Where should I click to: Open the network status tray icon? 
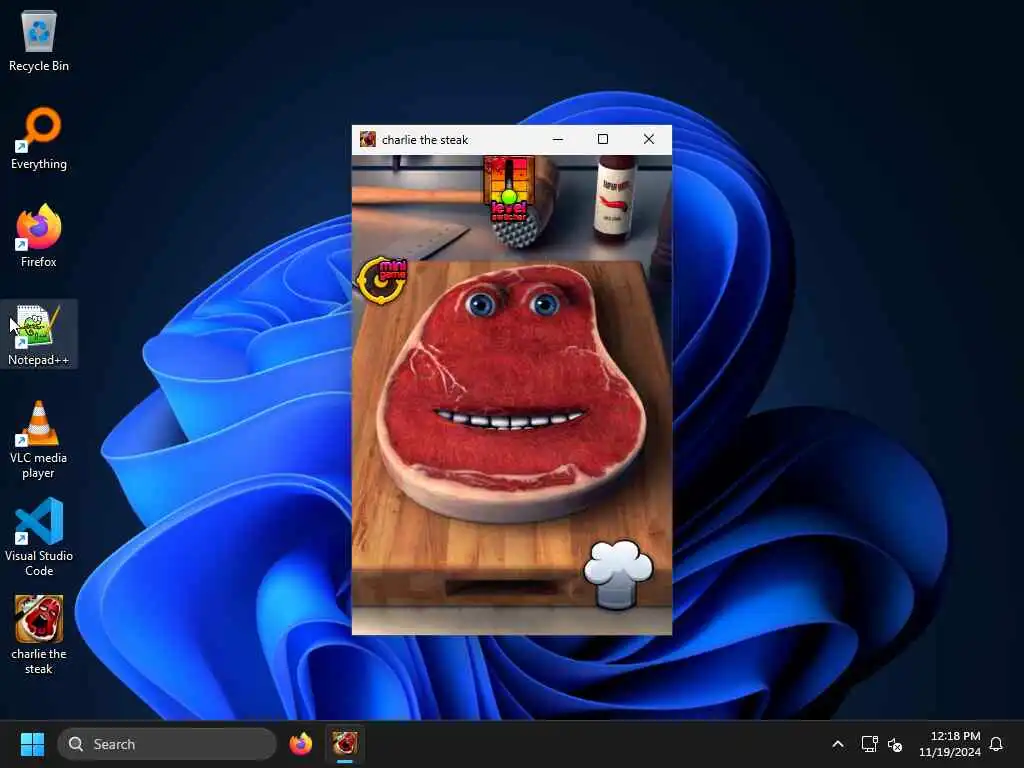coord(869,744)
